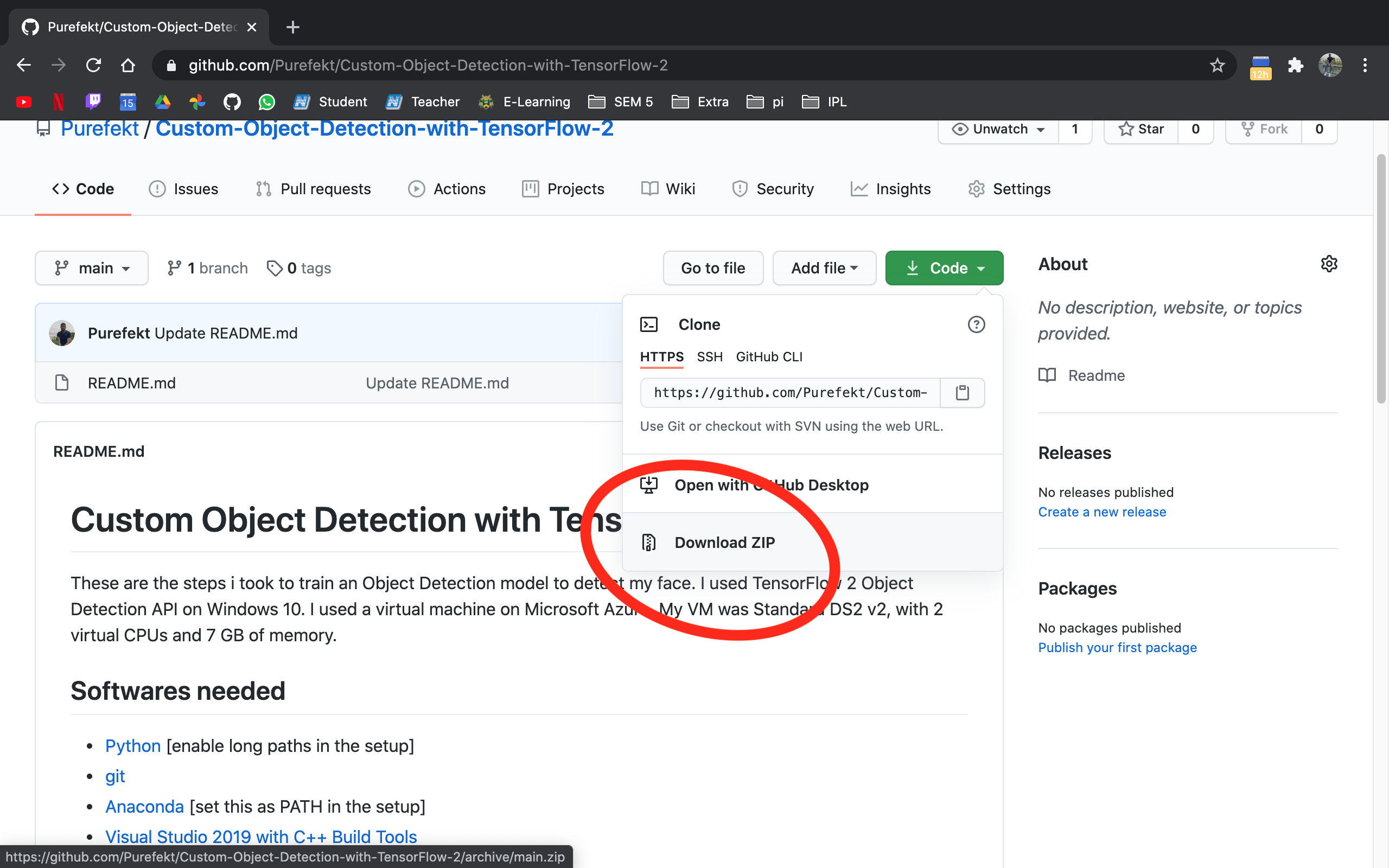
Task: Close the Purefekt repository tab
Action: [x=251, y=27]
